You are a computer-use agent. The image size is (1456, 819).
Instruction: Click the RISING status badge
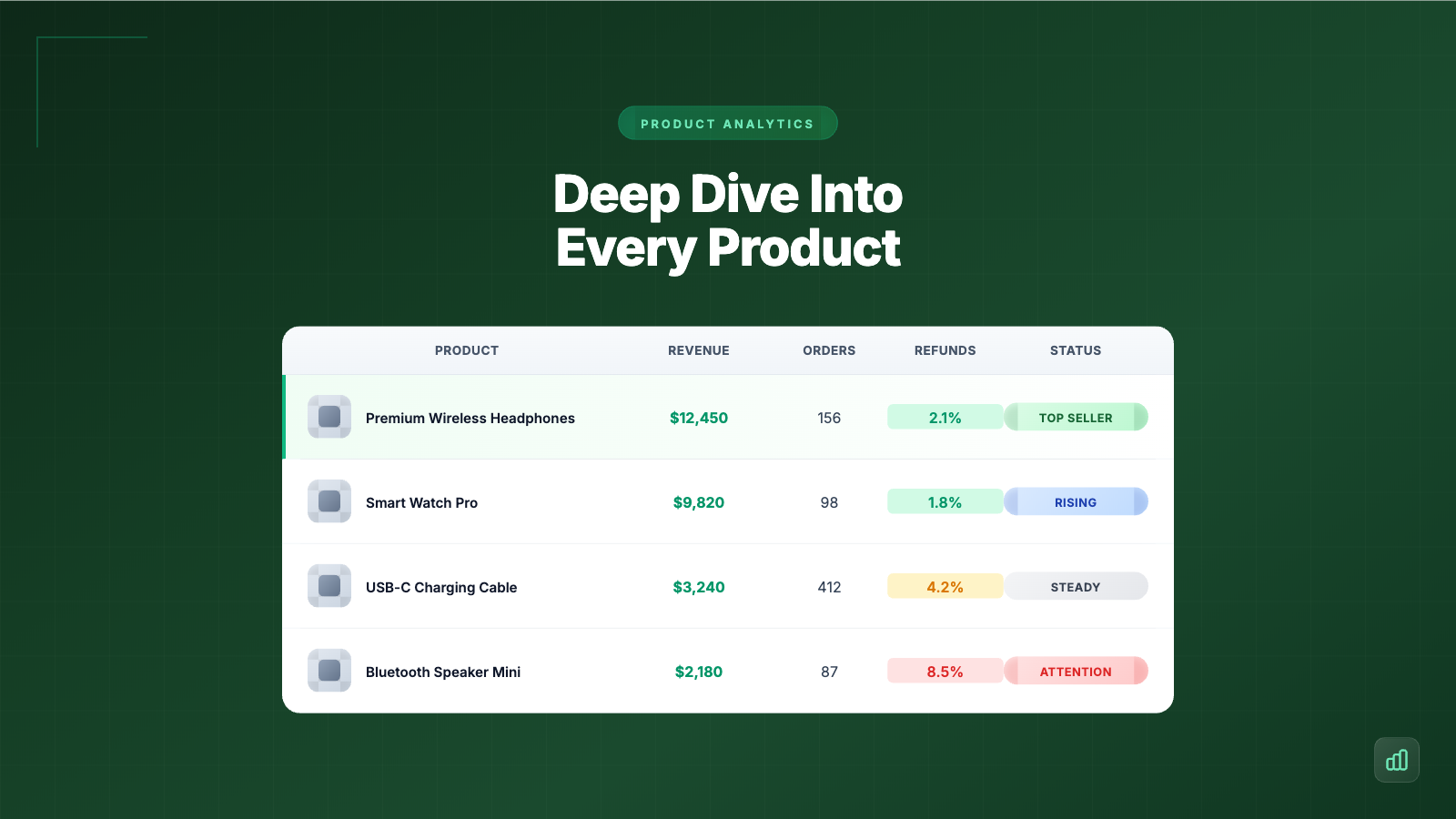click(x=1076, y=501)
